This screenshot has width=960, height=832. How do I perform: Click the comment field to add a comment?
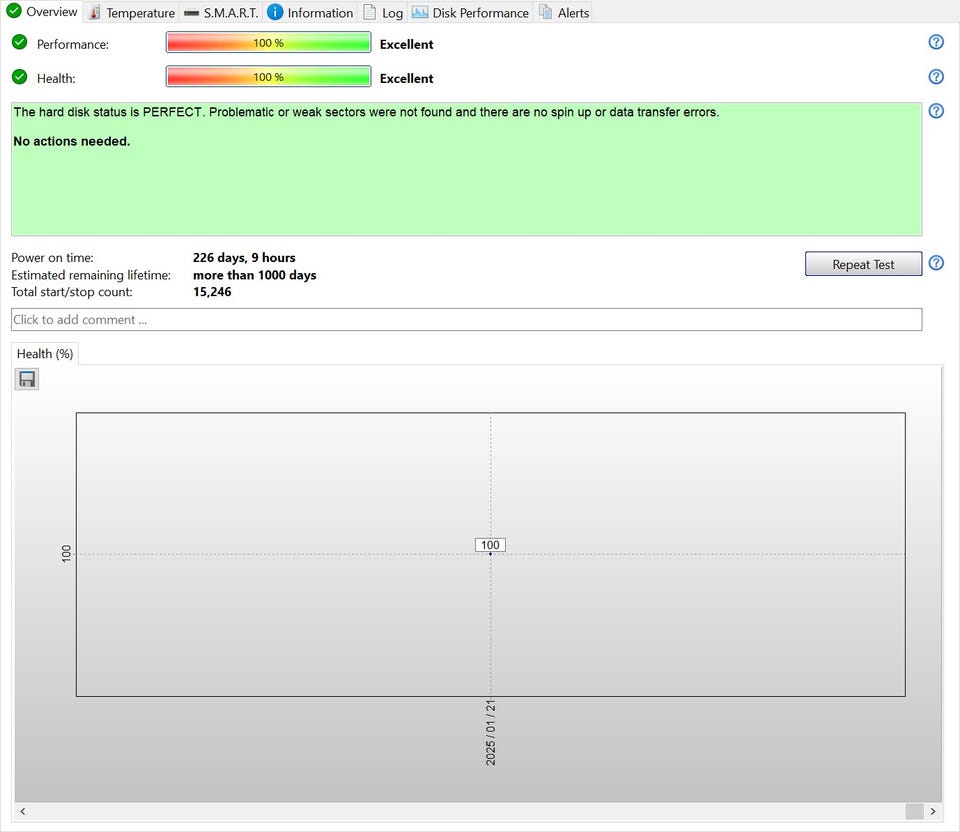pyautogui.click(x=466, y=319)
